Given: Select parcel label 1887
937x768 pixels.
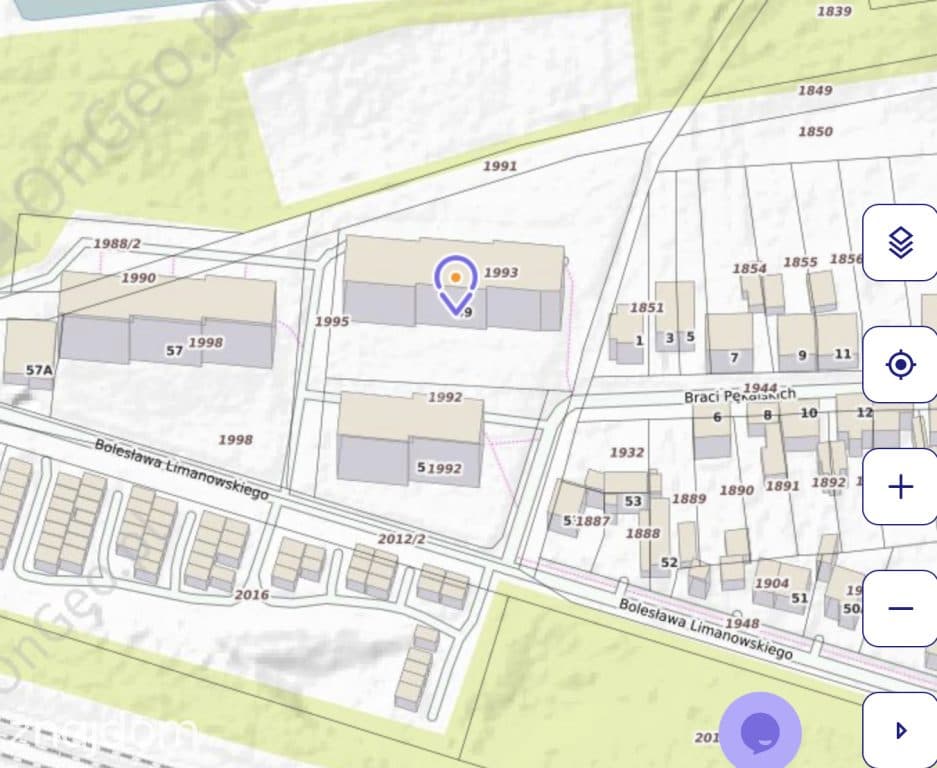Looking at the screenshot, I should [593, 521].
